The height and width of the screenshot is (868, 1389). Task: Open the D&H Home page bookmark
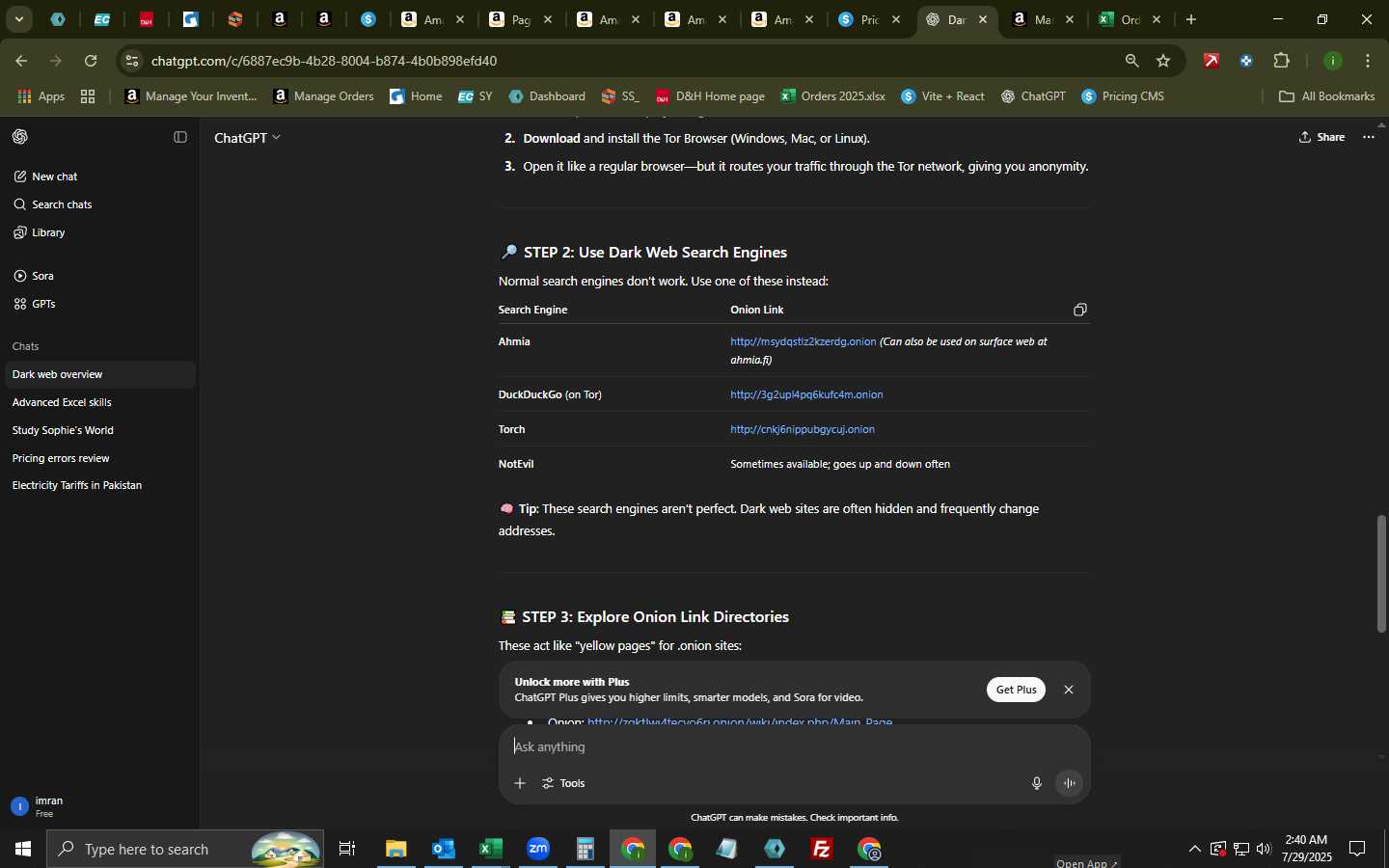pos(710,96)
